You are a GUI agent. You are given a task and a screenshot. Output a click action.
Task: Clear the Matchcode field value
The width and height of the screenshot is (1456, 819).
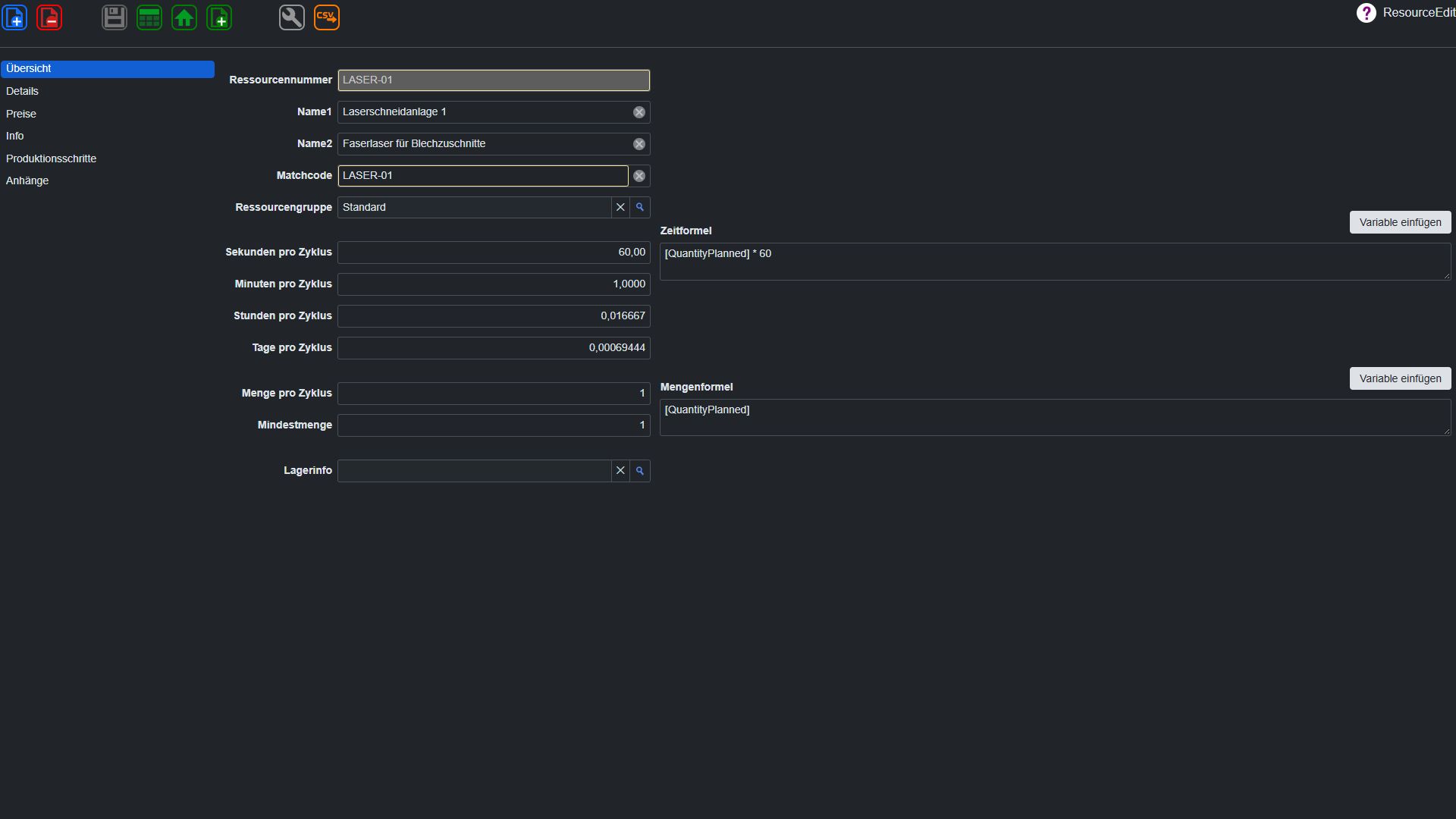pyautogui.click(x=639, y=176)
